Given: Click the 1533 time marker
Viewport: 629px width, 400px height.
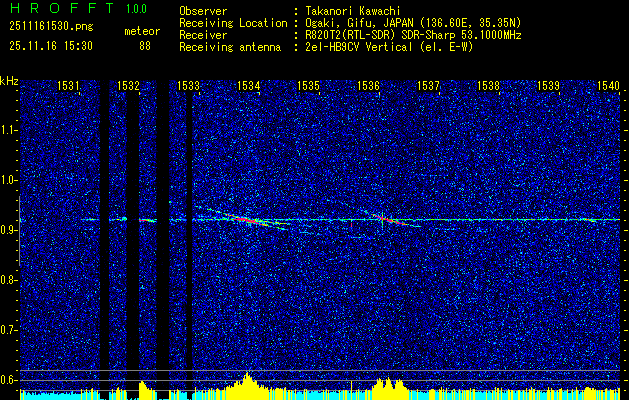Looking at the screenshot, I should coord(189,85).
